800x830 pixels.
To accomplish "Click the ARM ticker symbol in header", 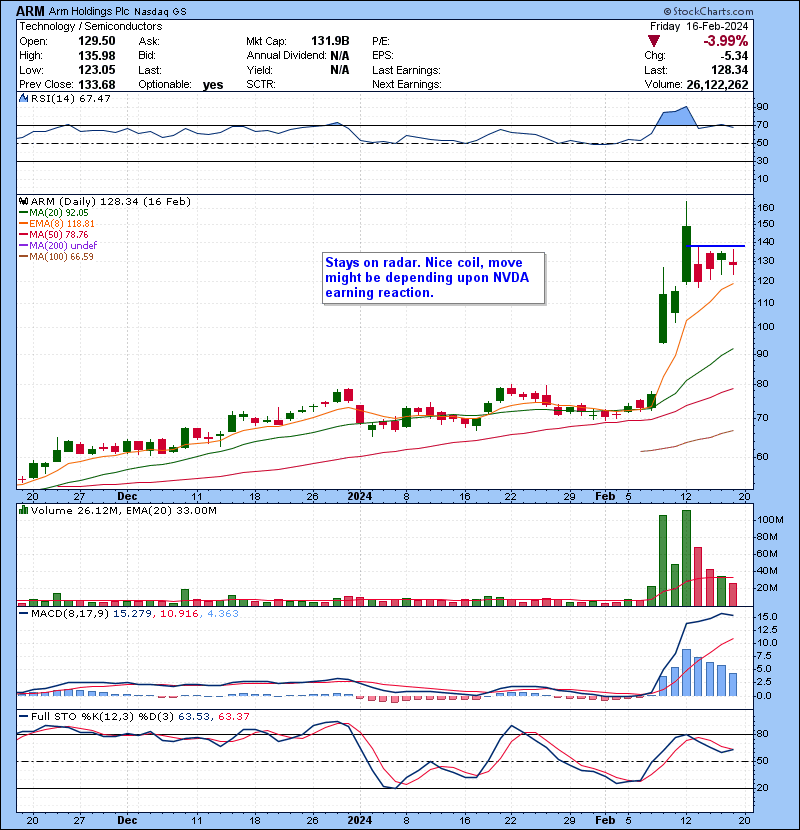I will 30,11.
